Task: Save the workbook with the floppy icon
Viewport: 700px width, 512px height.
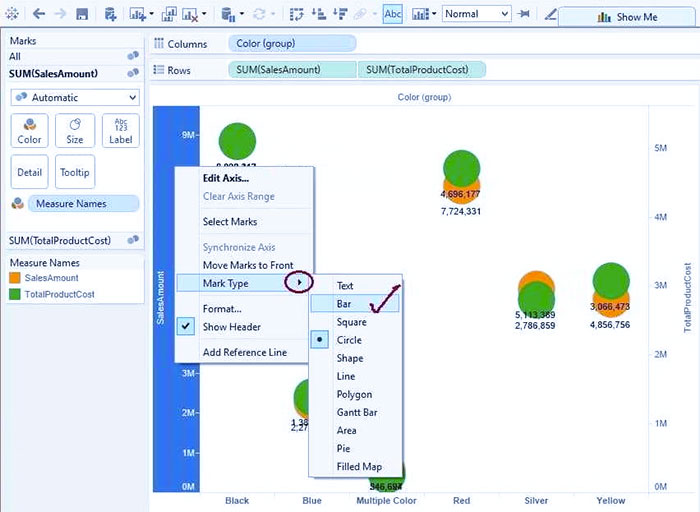Action: tap(82, 14)
